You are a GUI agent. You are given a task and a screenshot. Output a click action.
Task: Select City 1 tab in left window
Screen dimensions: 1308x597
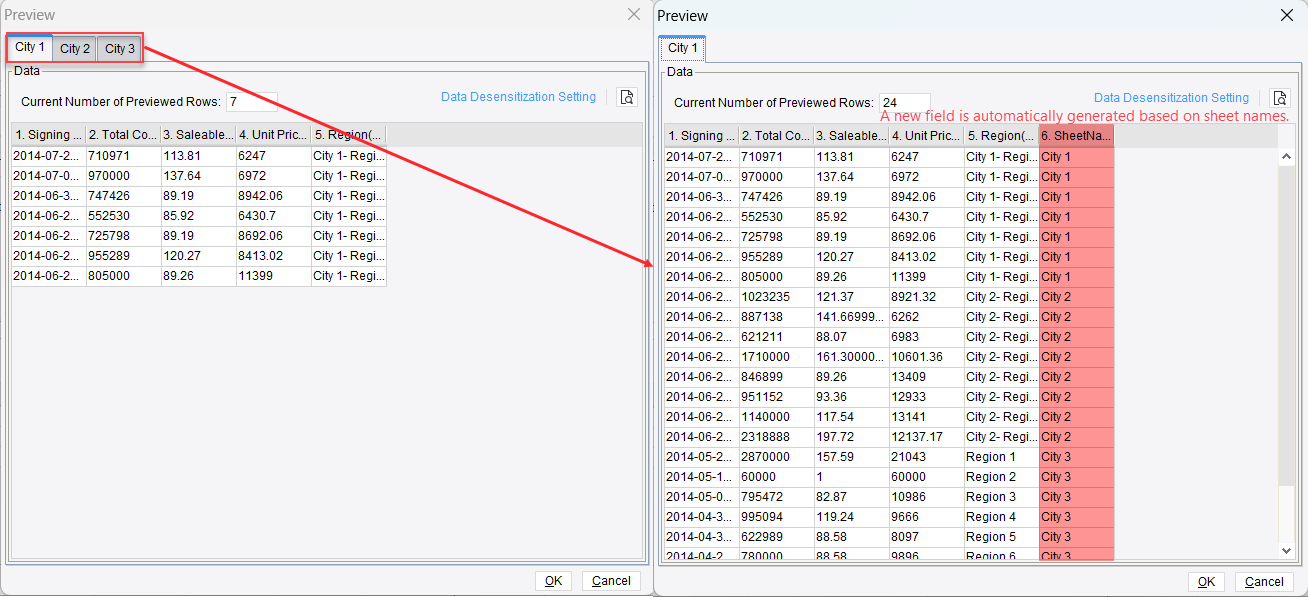30,48
